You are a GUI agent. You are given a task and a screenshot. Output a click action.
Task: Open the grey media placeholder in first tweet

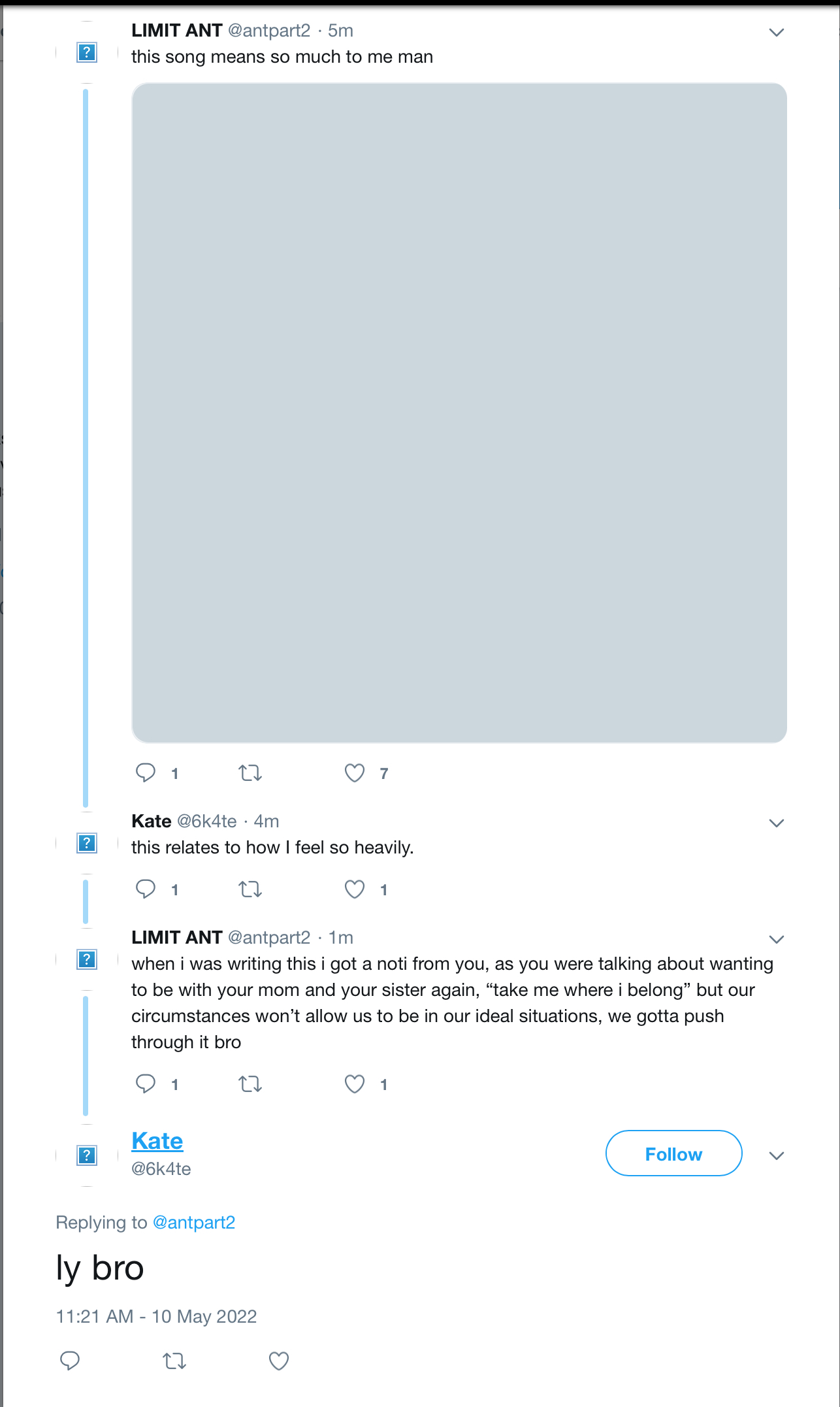pyautogui.click(x=459, y=412)
